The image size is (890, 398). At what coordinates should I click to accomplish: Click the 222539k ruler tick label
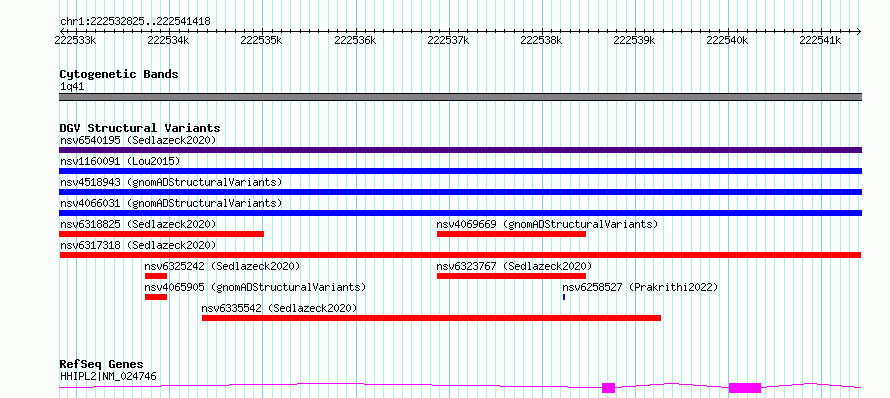coord(635,41)
